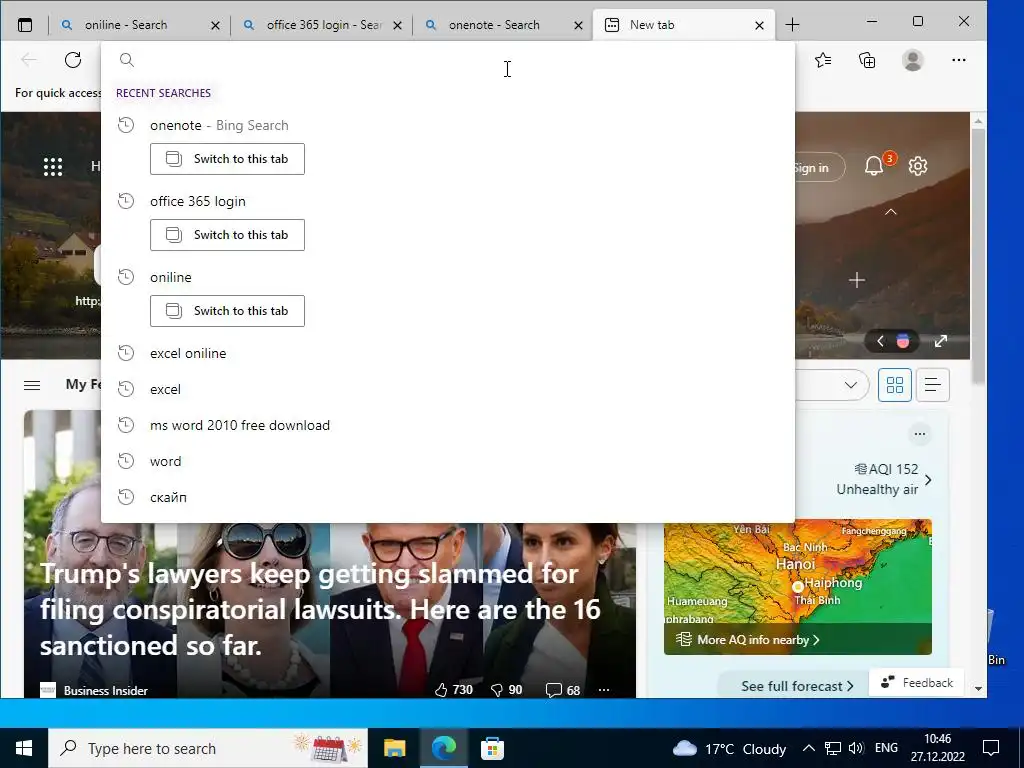Click Switch to this tab under office 365 login
The image size is (1024, 768).
click(x=227, y=234)
